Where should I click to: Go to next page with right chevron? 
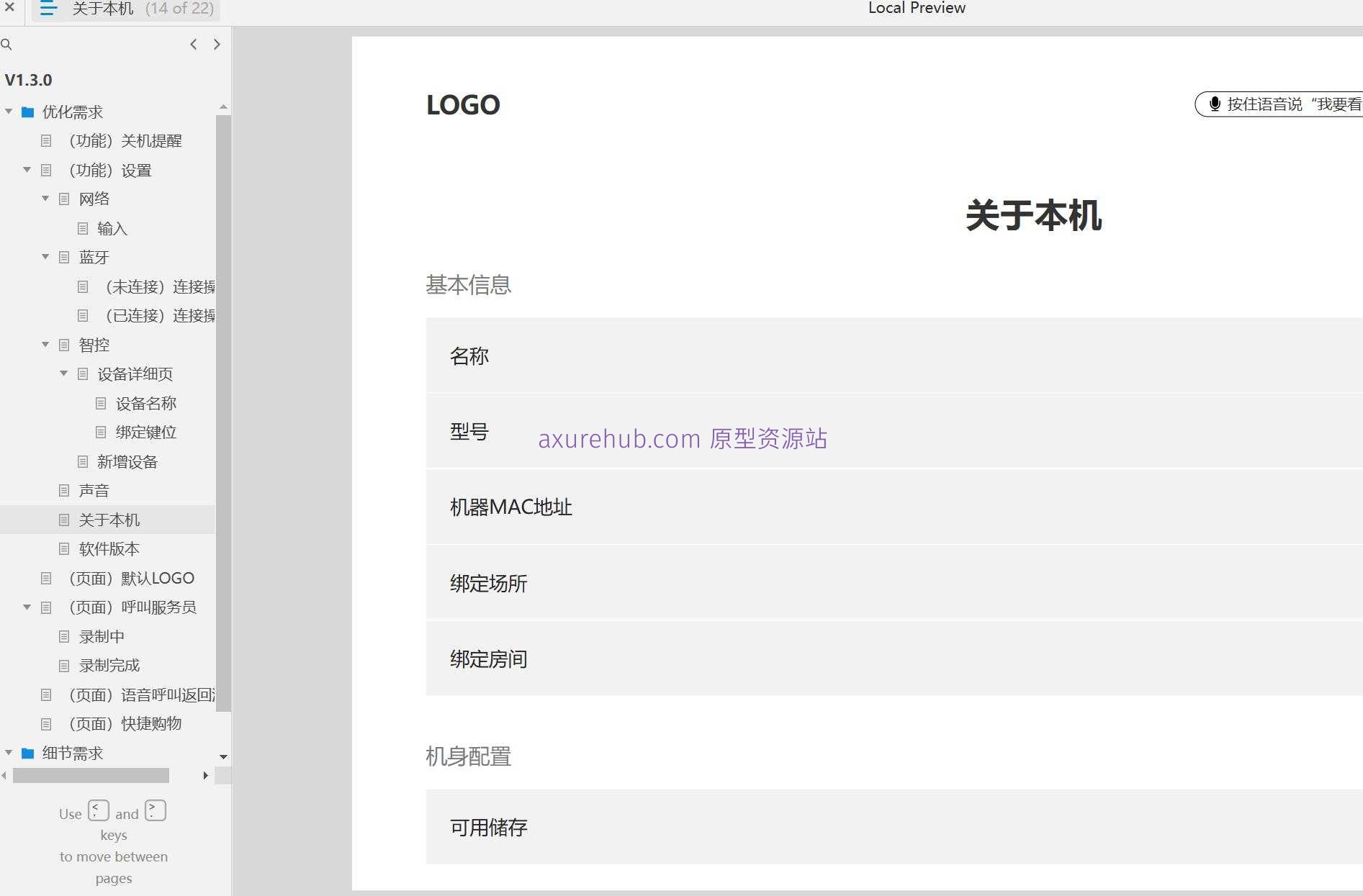tap(217, 45)
